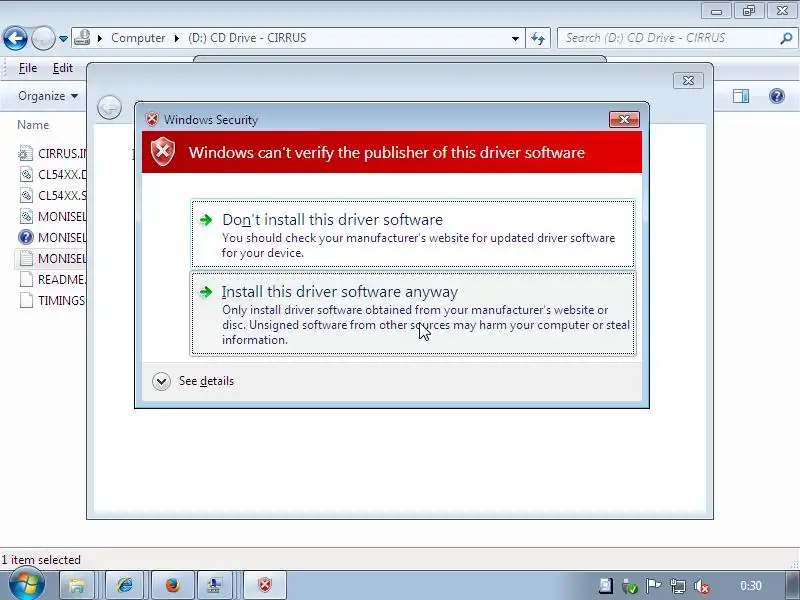Click the wizard's greyed back arrow
800x600 pixels.
tap(109, 108)
